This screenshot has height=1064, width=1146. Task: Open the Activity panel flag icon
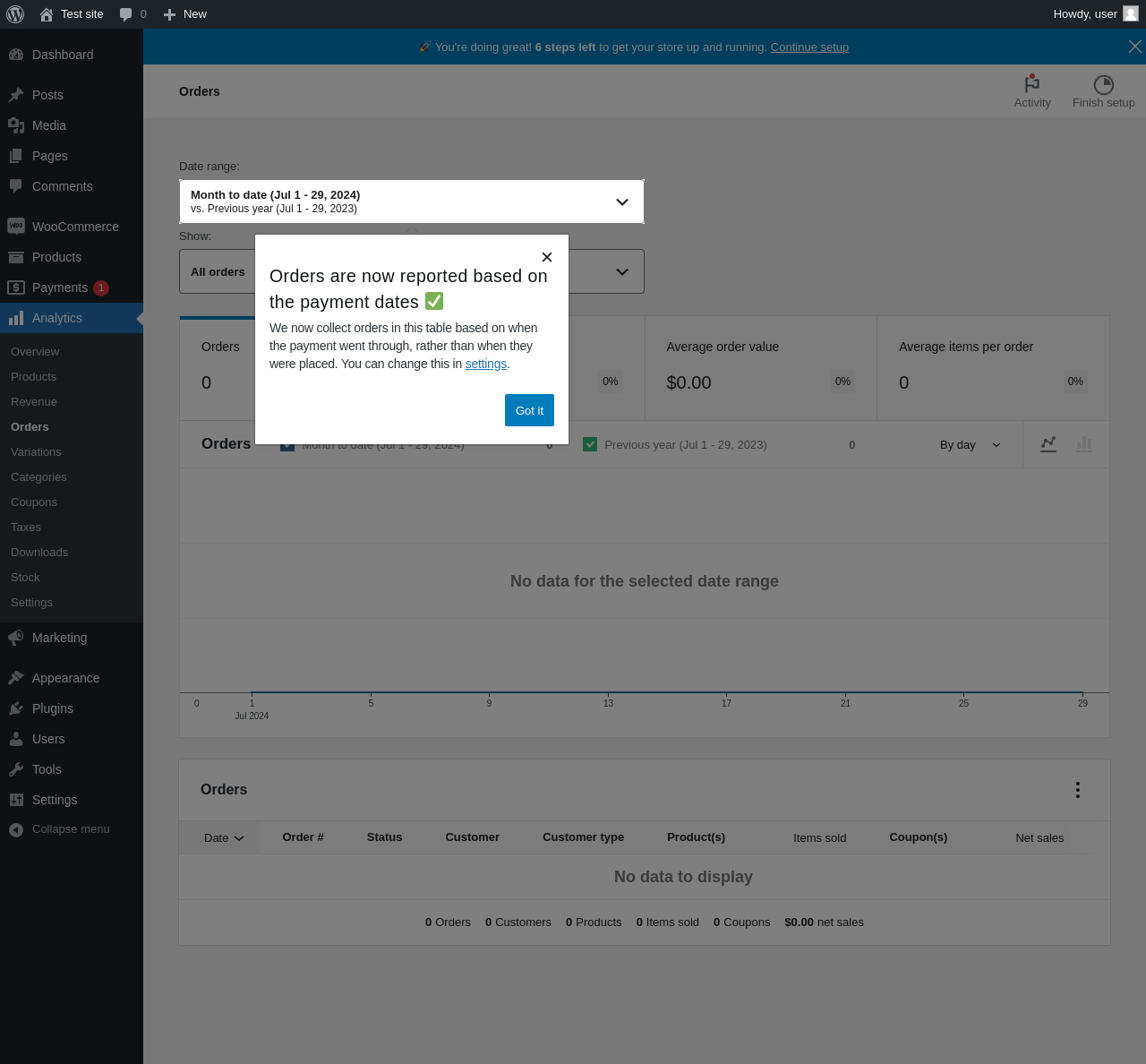tap(1032, 84)
